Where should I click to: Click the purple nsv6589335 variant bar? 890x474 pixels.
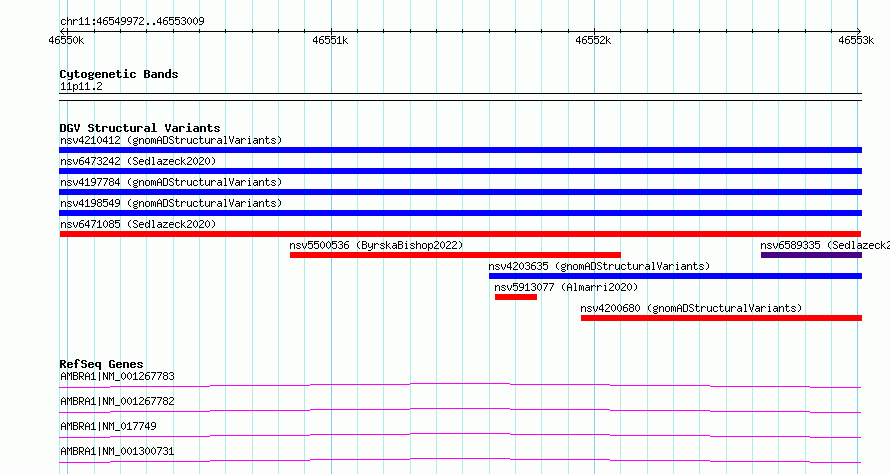811,255
